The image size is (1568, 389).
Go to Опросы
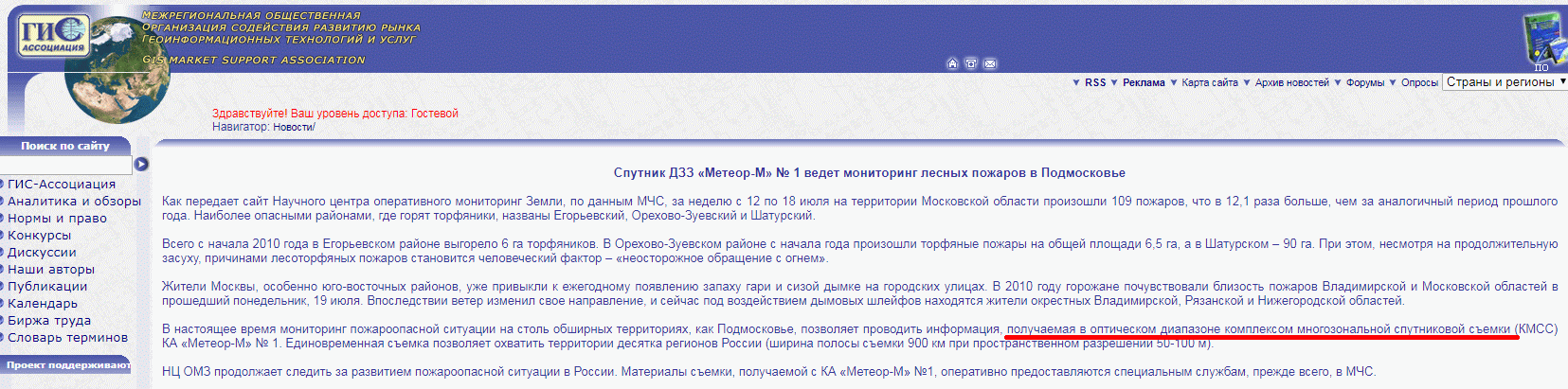click(x=1419, y=82)
